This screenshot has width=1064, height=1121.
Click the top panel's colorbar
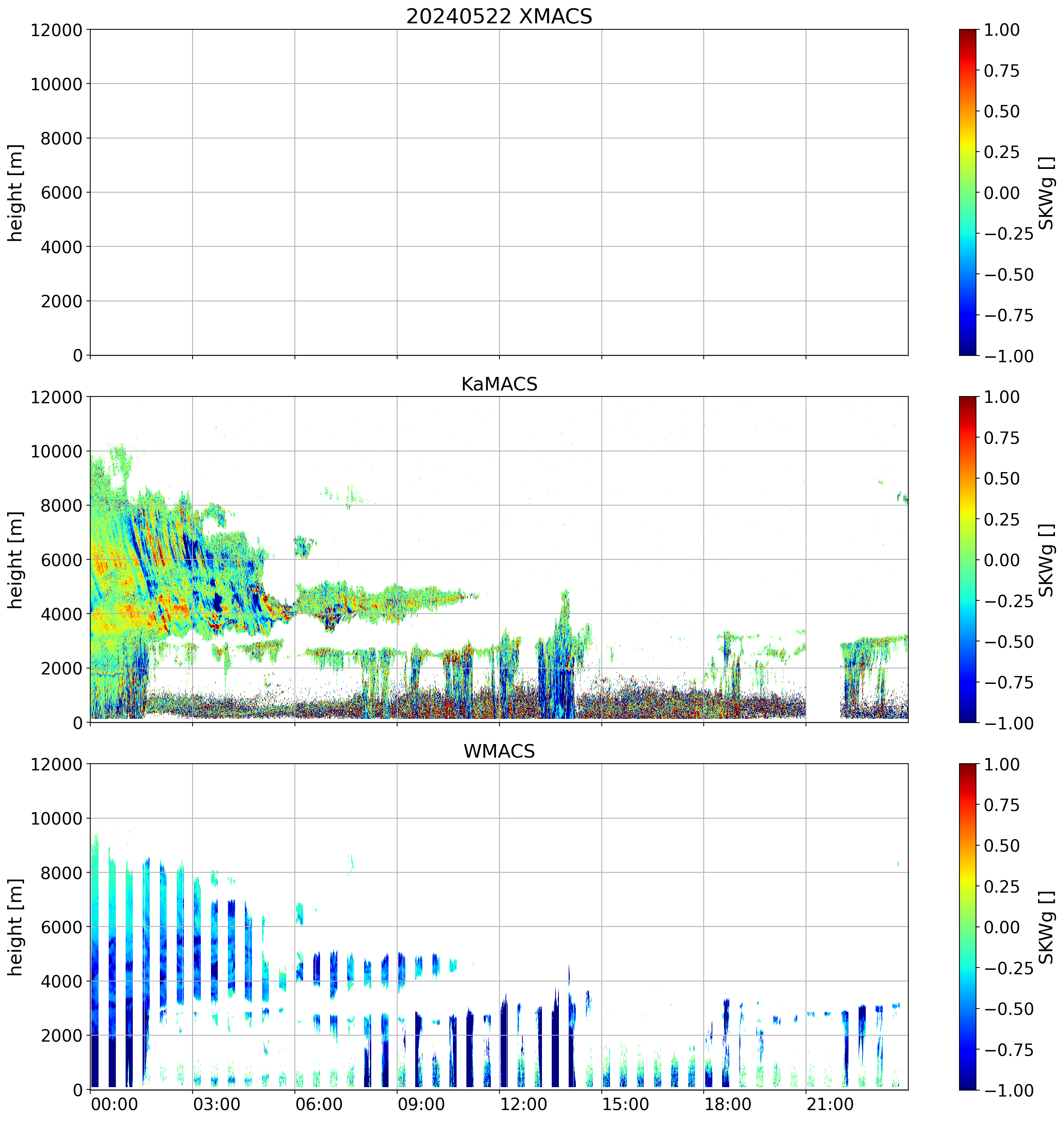(x=968, y=192)
